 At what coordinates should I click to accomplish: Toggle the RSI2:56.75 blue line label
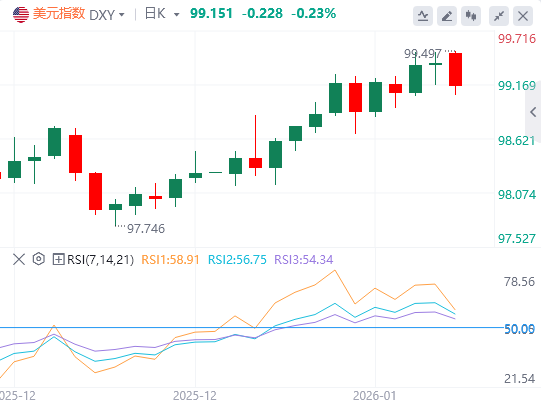(x=237, y=260)
